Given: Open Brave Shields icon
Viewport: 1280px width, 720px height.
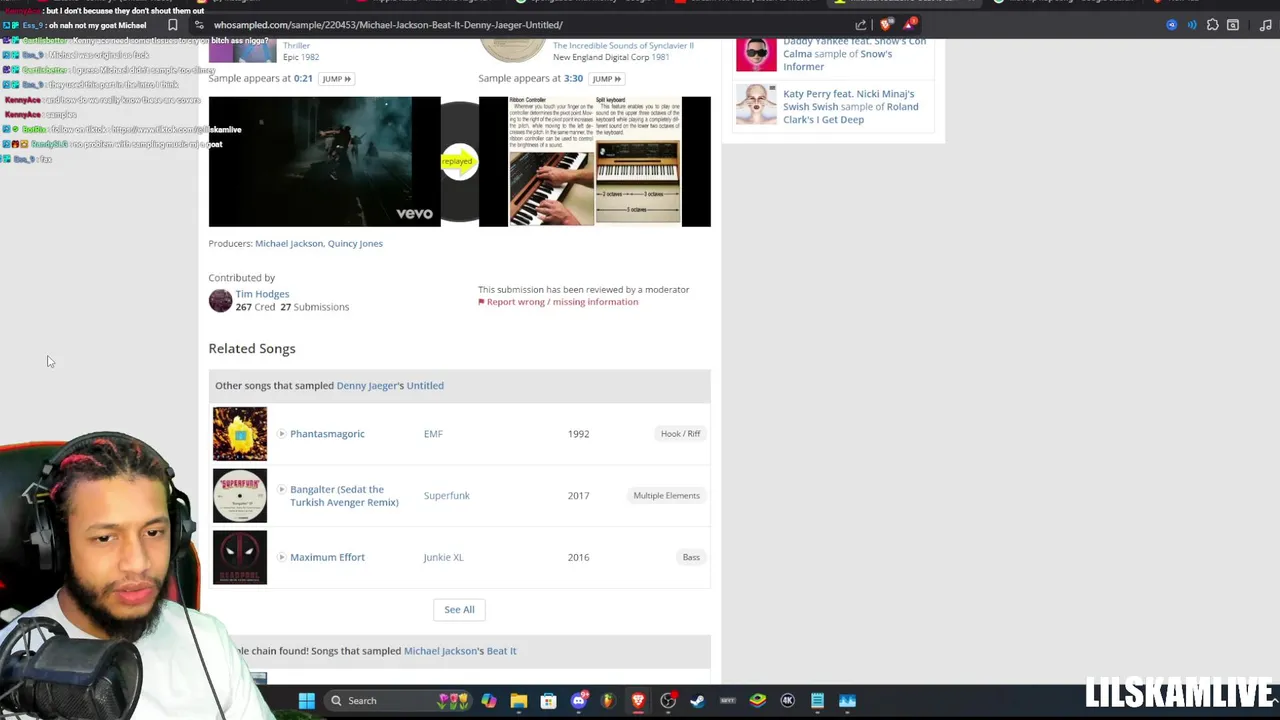Looking at the screenshot, I should pyautogui.click(x=886, y=25).
